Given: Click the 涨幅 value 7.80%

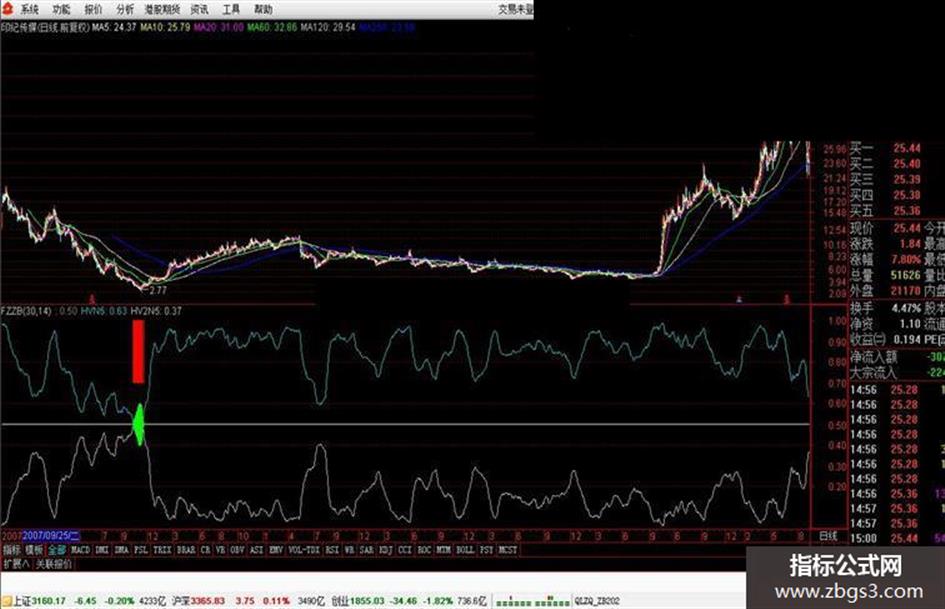Looking at the screenshot, I should (906, 259).
